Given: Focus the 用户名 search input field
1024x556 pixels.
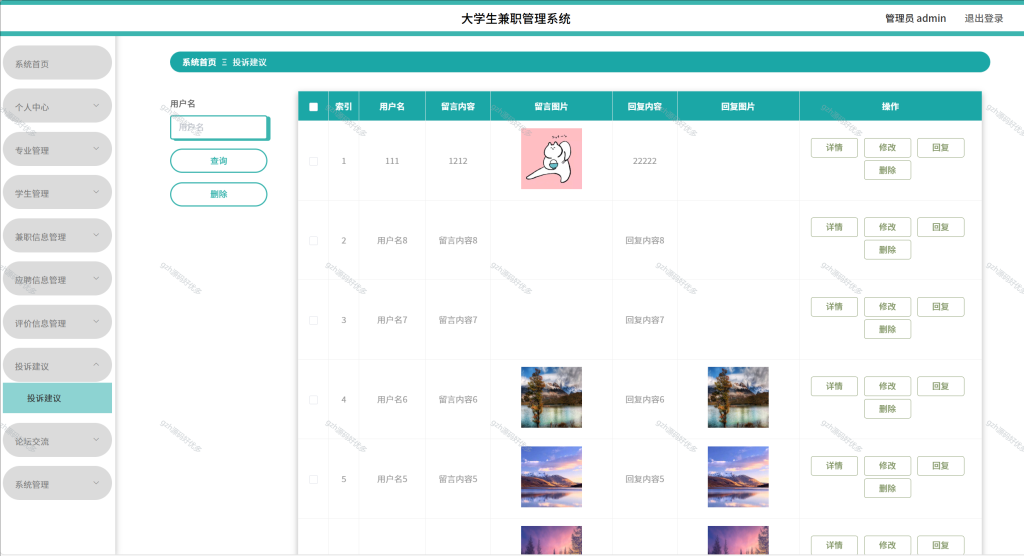Looking at the screenshot, I should (219, 127).
